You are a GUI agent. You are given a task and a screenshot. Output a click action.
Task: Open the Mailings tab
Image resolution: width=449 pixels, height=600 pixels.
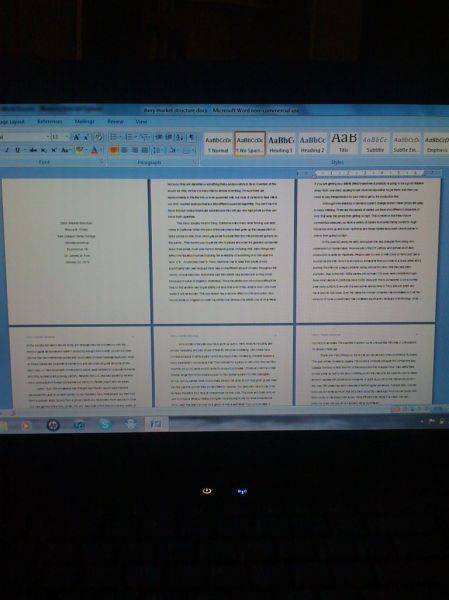coord(84,122)
